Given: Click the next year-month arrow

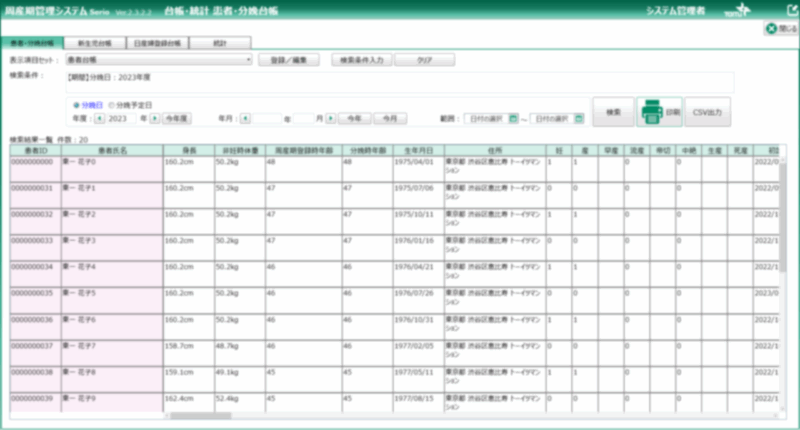Looking at the screenshot, I should tap(332, 118).
